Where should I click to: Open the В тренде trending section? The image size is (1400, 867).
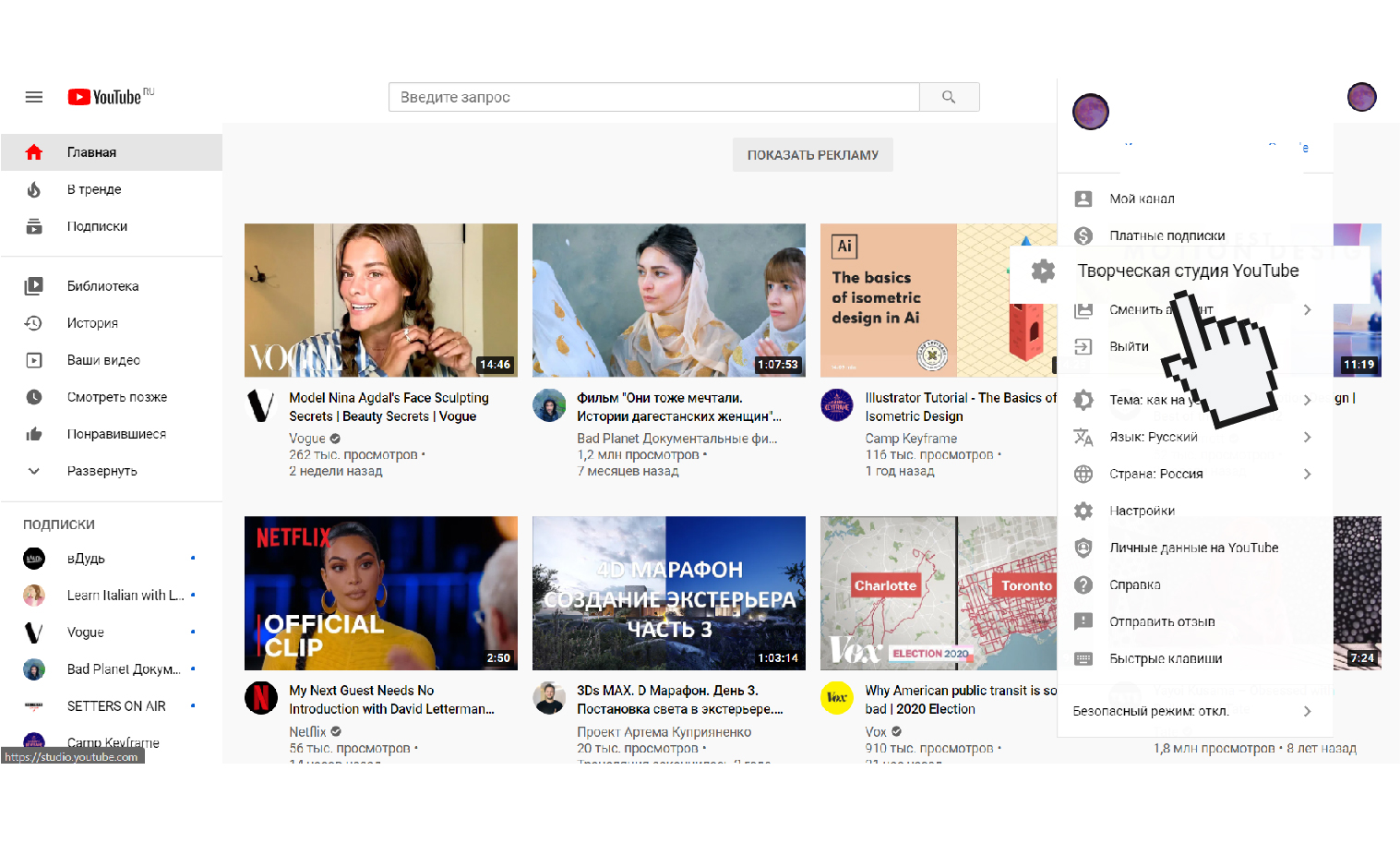(94, 189)
